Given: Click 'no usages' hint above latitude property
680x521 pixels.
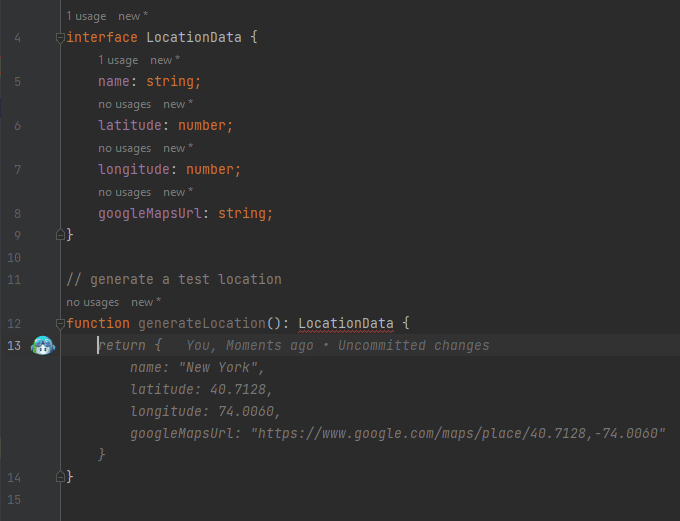Looking at the screenshot, I should [x=124, y=105].
